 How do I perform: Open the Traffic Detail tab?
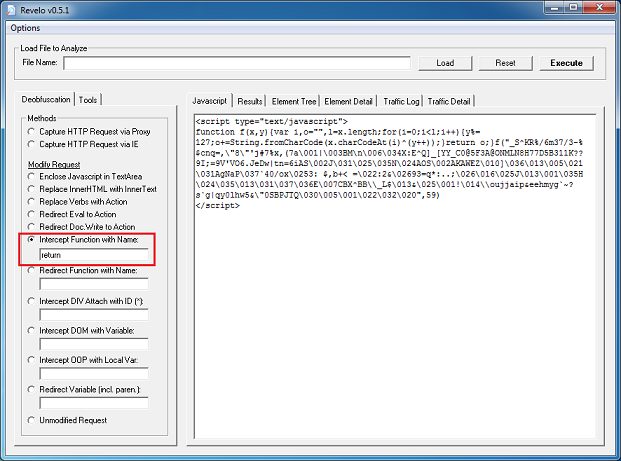point(449,101)
